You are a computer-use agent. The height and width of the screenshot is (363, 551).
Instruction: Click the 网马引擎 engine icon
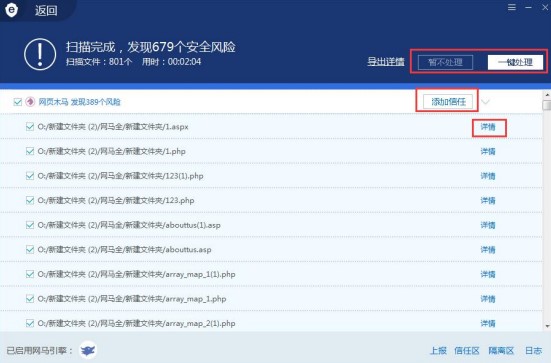(x=88, y=350)
